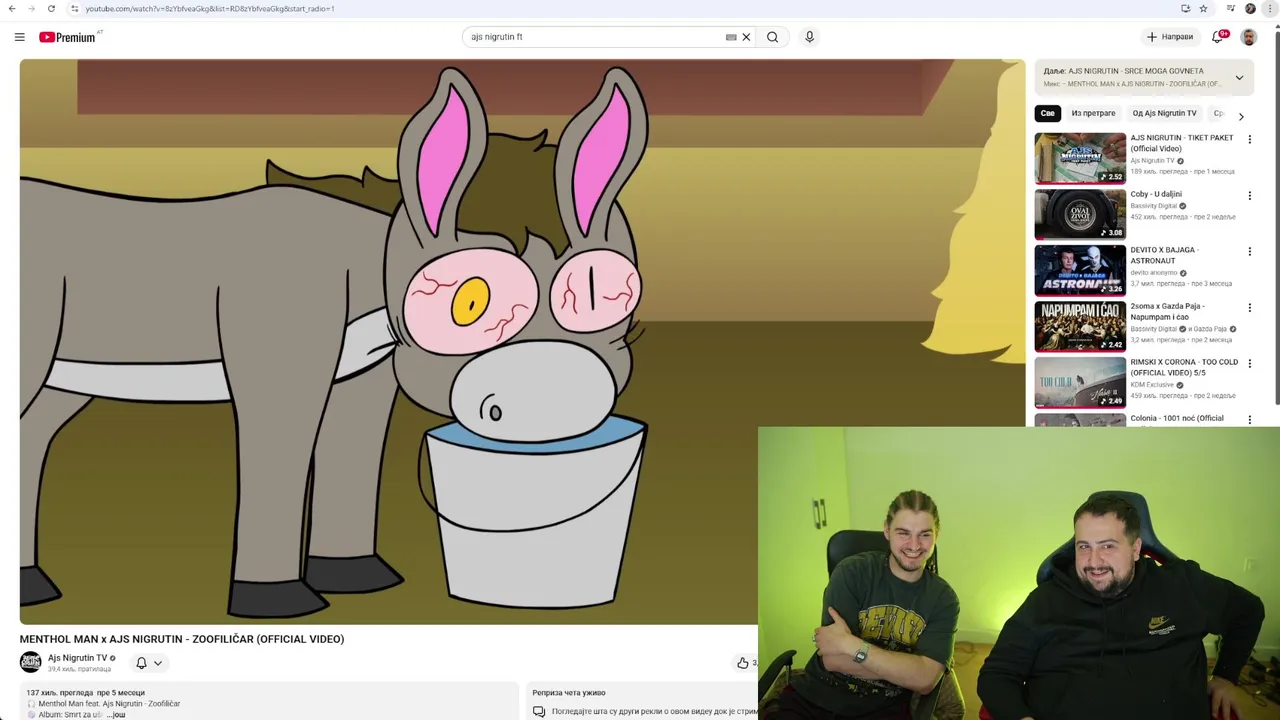Open YouTube notifications bell
This screenshot has height=720, width=1280.
[x=1218, y=37]
